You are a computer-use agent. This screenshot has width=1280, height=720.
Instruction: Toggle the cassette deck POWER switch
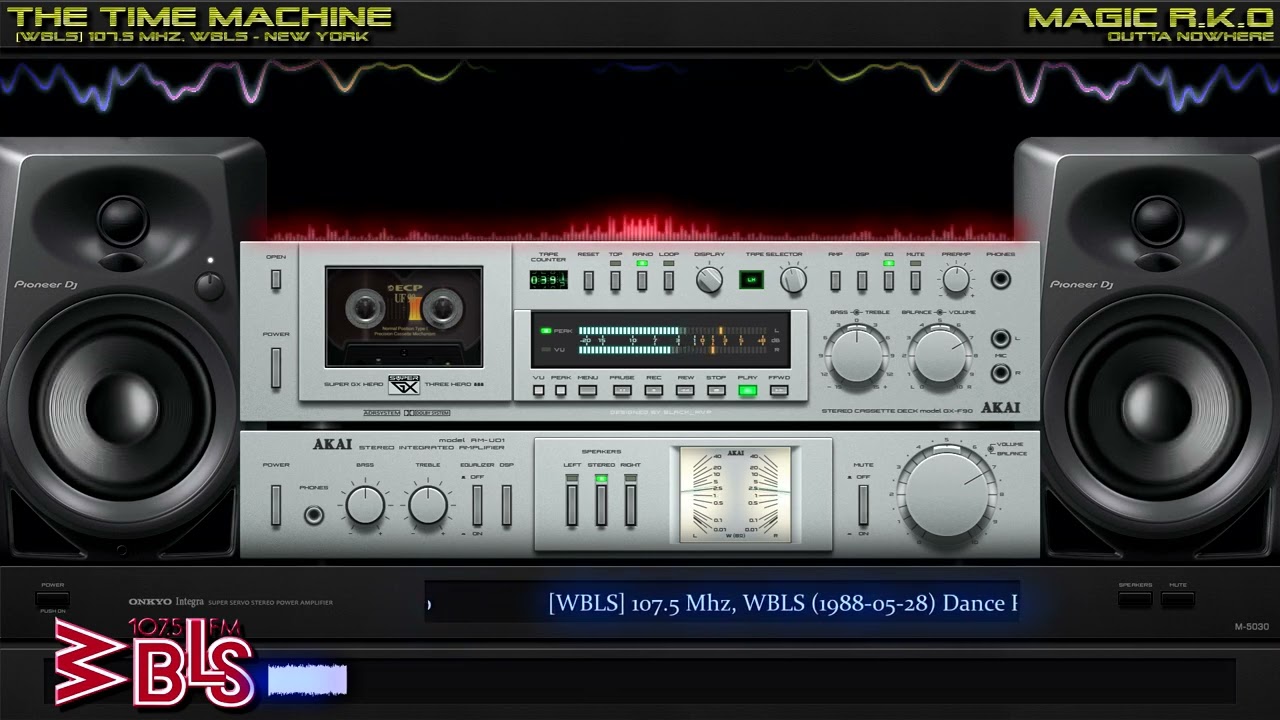[x=276, y=367]
